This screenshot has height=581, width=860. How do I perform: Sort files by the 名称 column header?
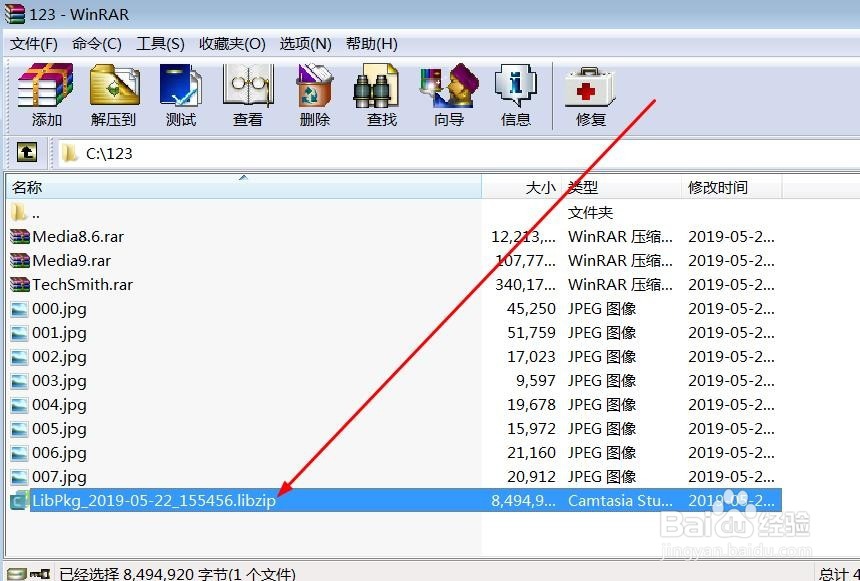pos(28,187)
